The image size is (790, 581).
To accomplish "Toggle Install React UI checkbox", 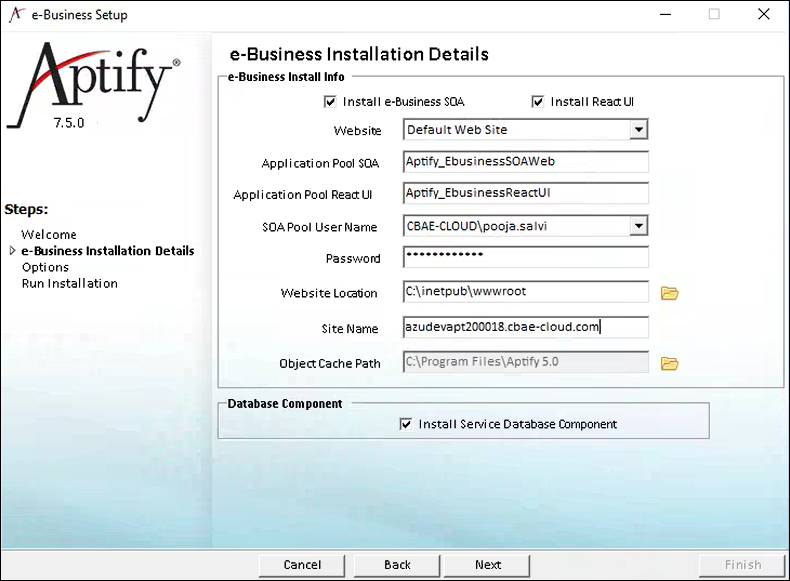I will coord(538,102).
